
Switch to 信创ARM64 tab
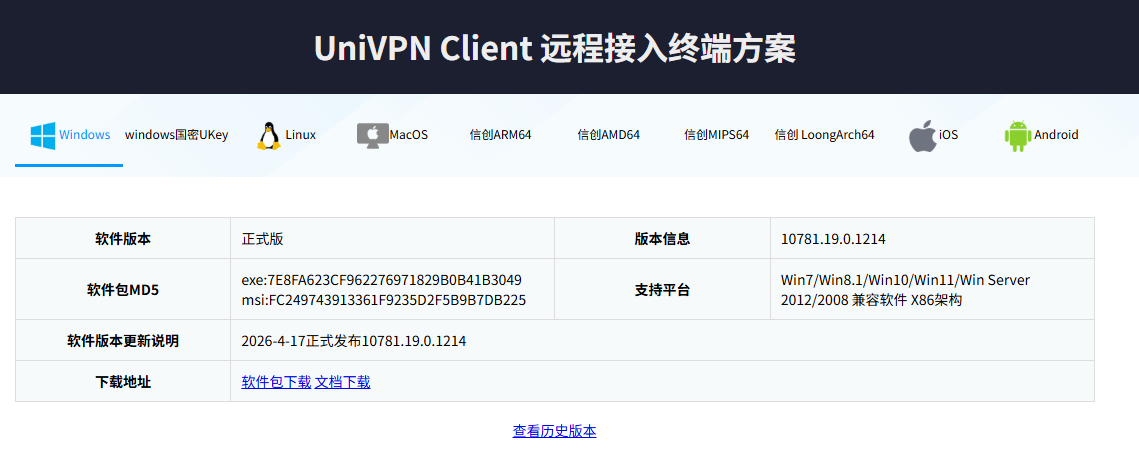click(x=500, y=135)
